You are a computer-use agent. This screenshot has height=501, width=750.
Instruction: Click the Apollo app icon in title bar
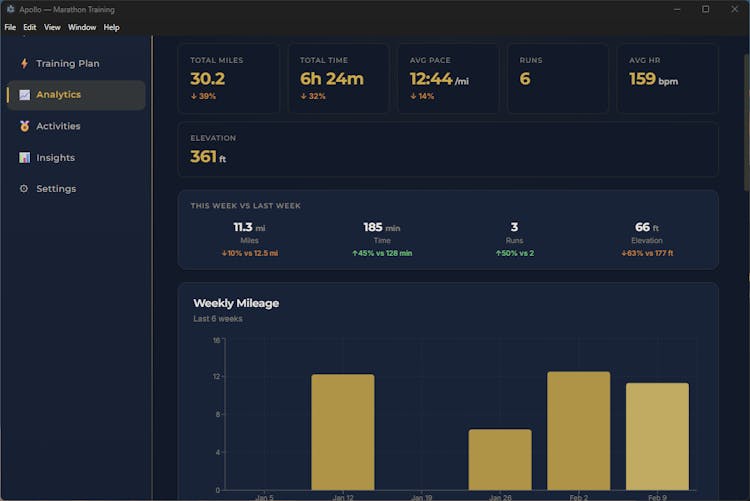[9, 9]
